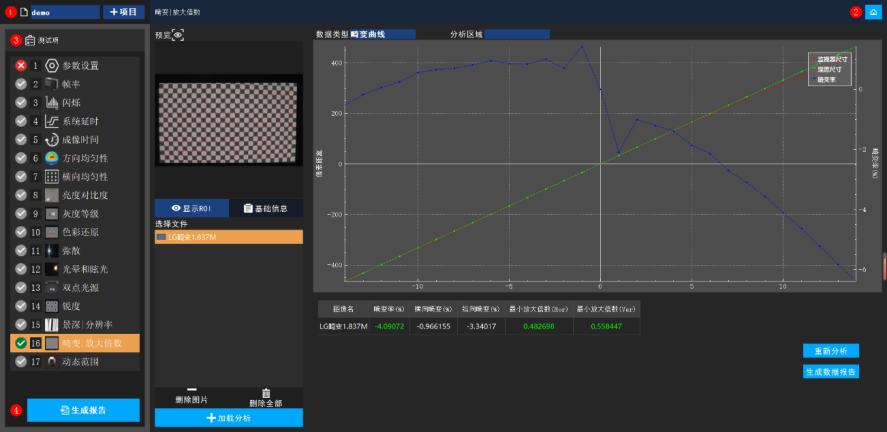
Task: Click the 重新分析 button
Action: pos(830,351)
